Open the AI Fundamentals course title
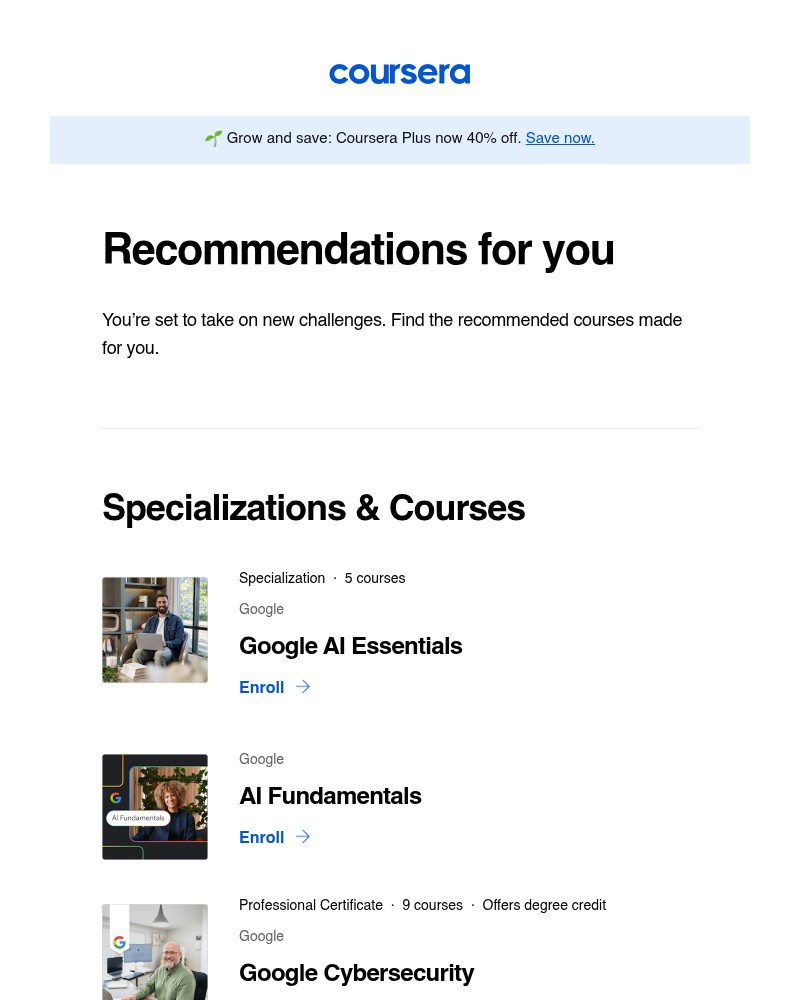800x1000 pixels. pos(330,796)
